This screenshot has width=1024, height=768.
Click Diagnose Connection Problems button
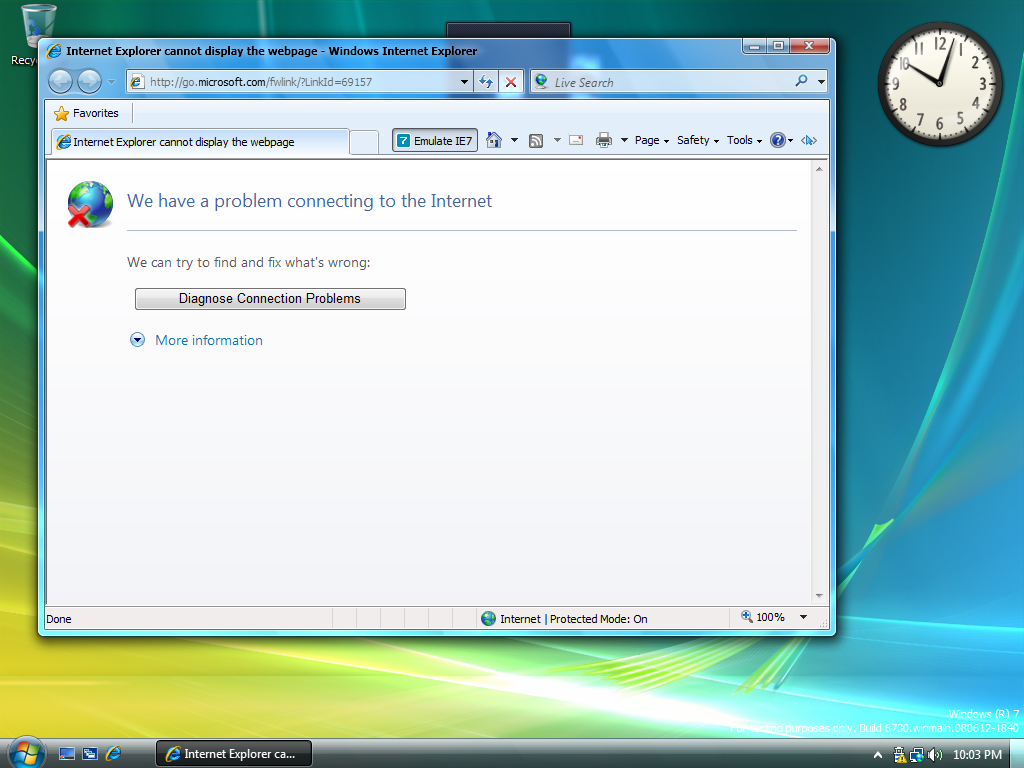click(270, 298)
